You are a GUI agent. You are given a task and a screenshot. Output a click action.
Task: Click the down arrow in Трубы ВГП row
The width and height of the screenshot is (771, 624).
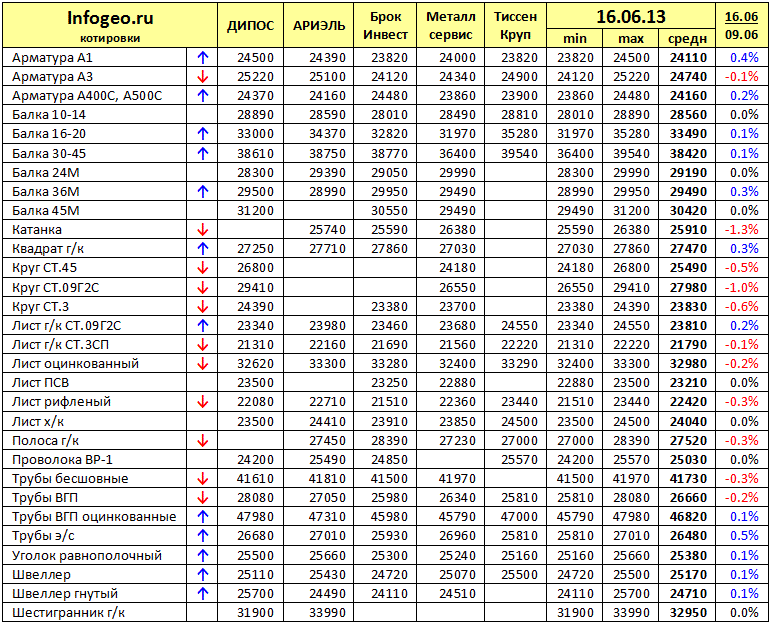point(203,498)
